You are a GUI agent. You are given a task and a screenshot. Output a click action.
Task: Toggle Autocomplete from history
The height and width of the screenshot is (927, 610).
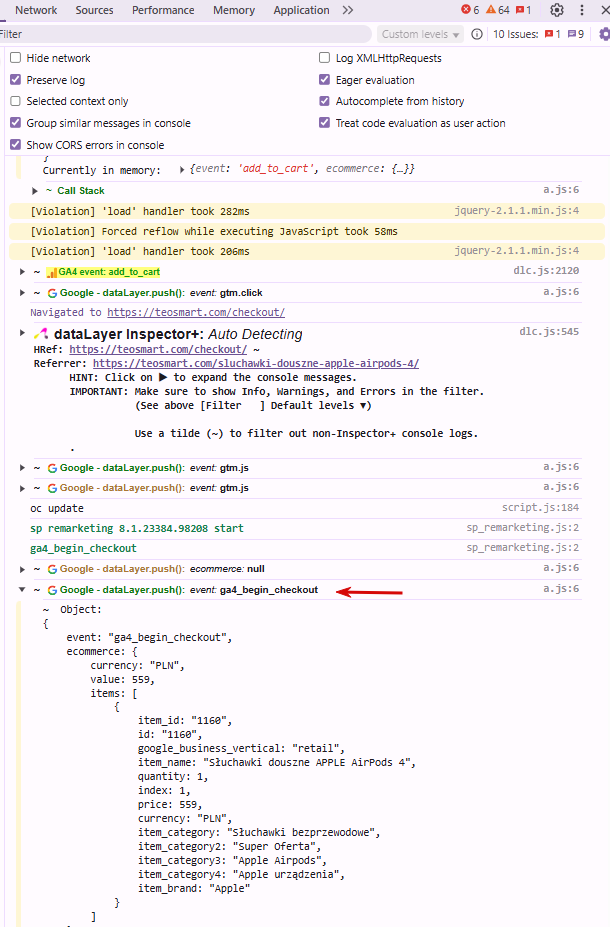click(x=324, y=101)
